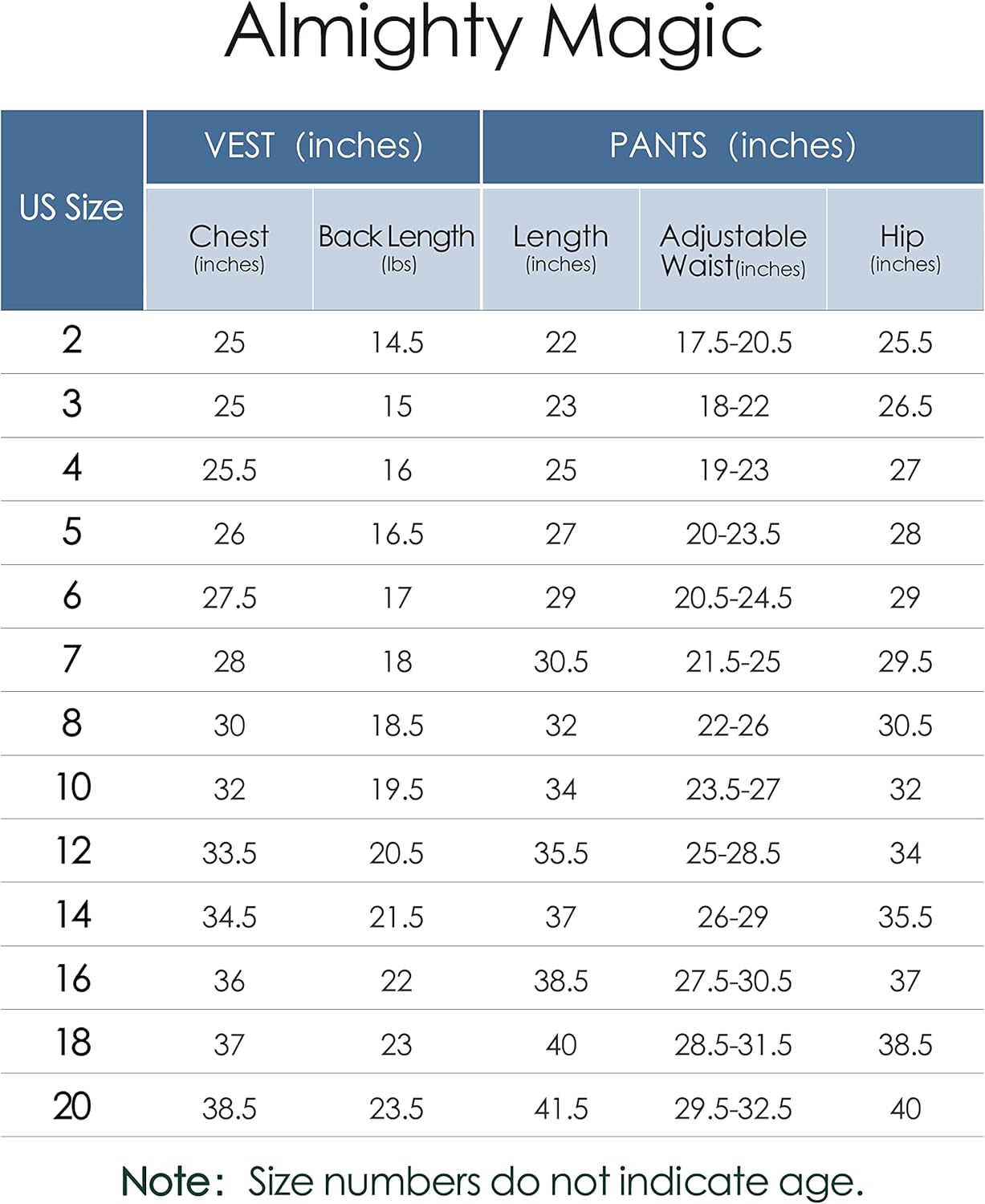985x1204 pixels.
Task: Click the Back Length column header
Action: 397,247
